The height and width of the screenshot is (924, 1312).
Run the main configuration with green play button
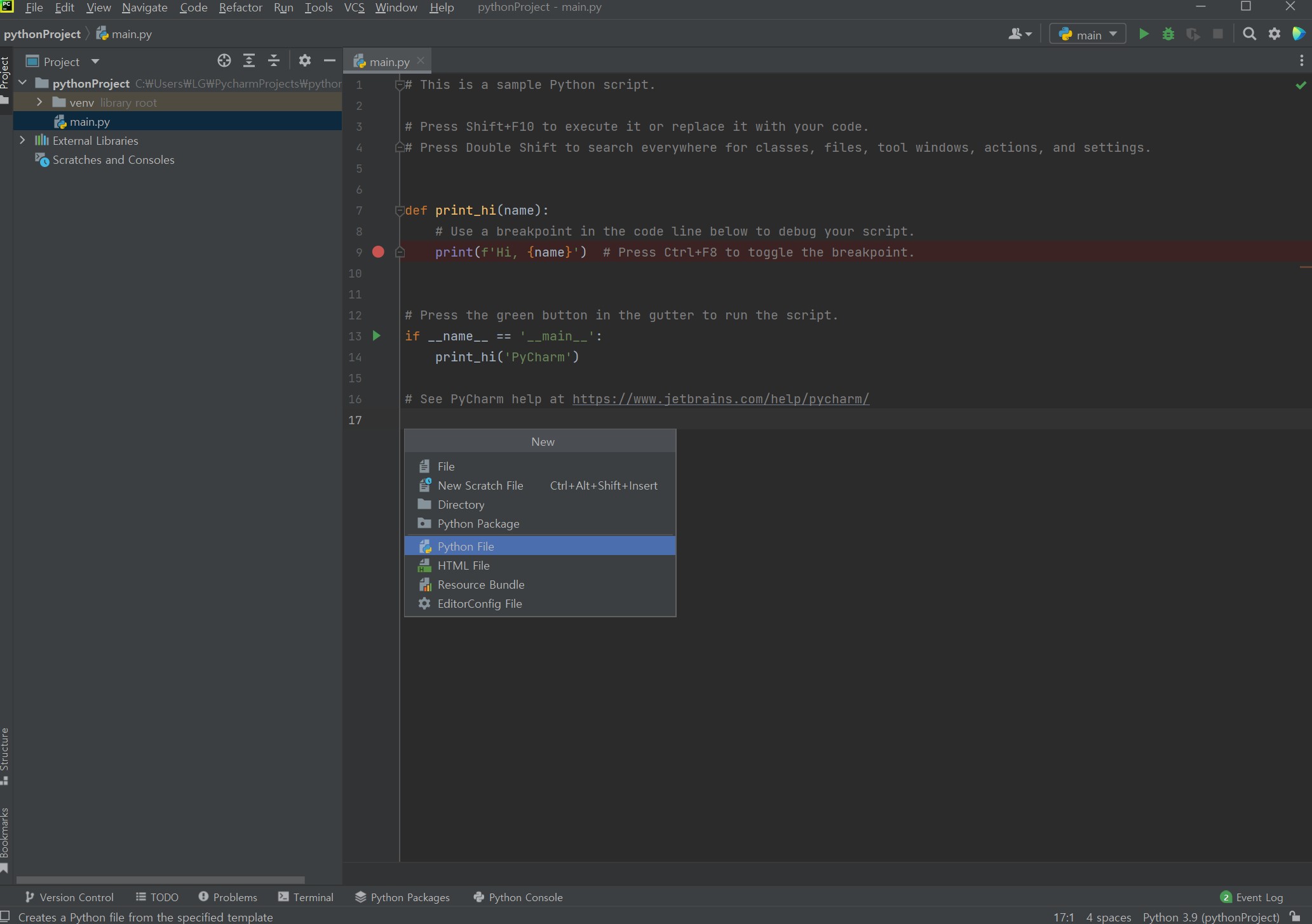click(x=1143, y=34)
